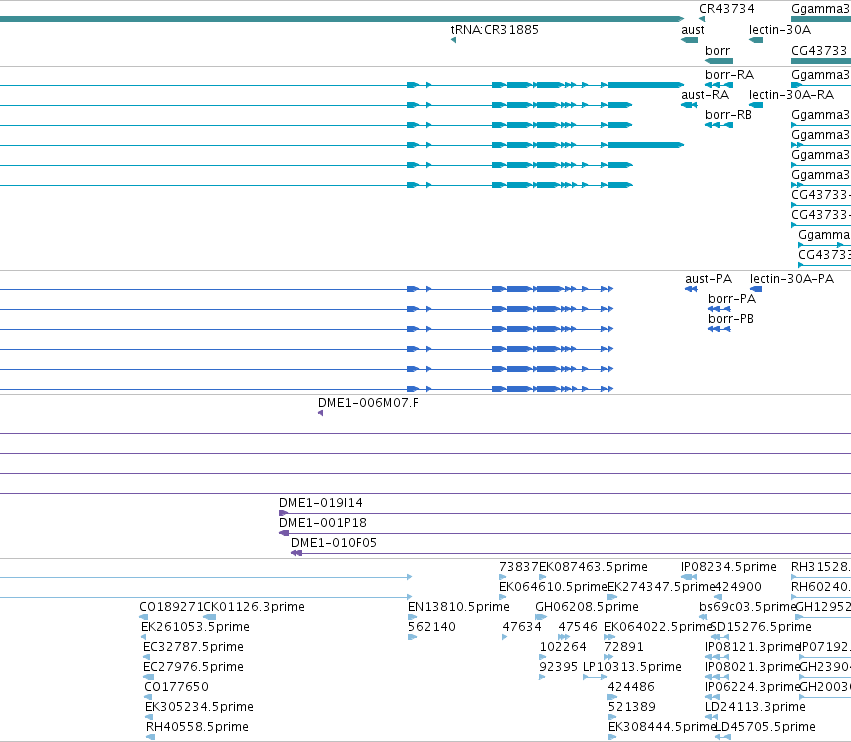This screenshot has width=851, height=742.
Task: Click the IP08021.3prime EST label
Action: pyautogui.click(x=752, y=667)
